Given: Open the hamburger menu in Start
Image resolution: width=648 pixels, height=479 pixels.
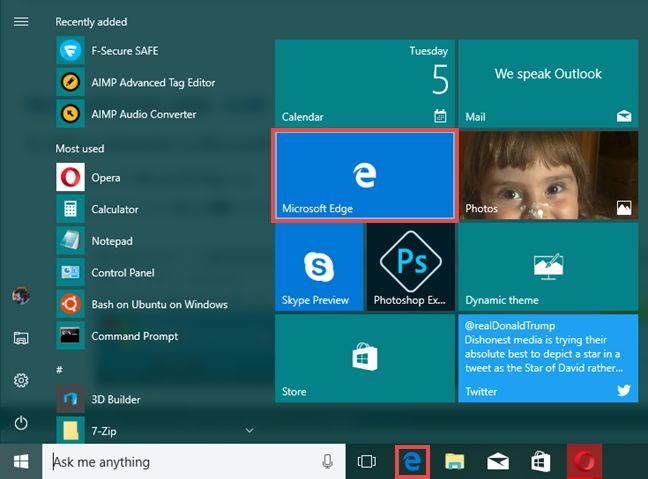Looking at the screenshot, I should click(x=21, y=21).
